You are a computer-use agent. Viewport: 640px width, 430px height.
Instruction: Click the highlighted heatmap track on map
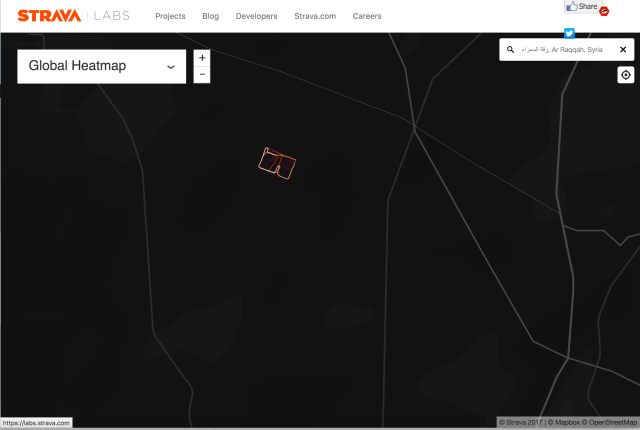click(x=278, y=163)
